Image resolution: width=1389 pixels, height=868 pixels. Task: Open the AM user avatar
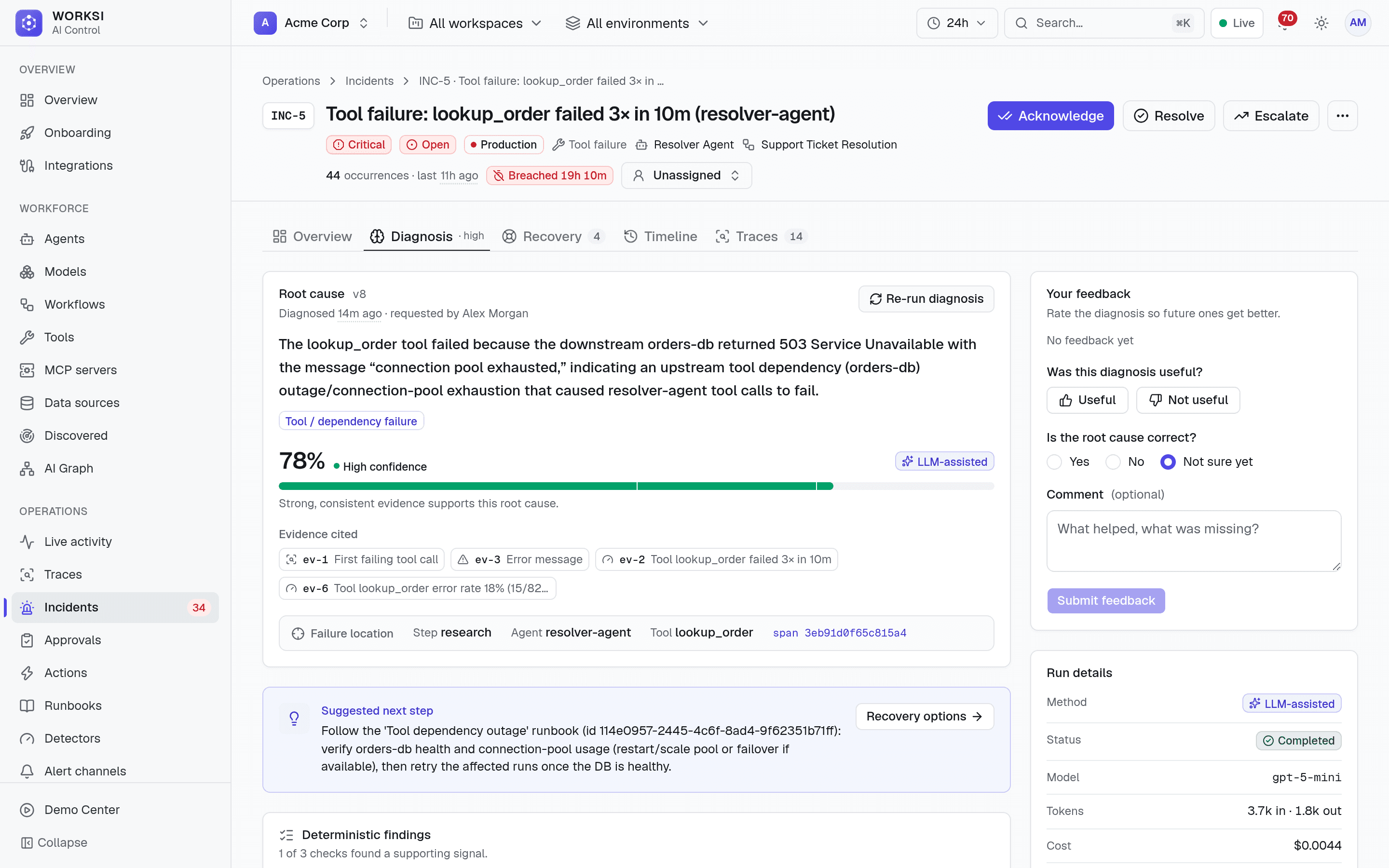tap(1358, 23)
